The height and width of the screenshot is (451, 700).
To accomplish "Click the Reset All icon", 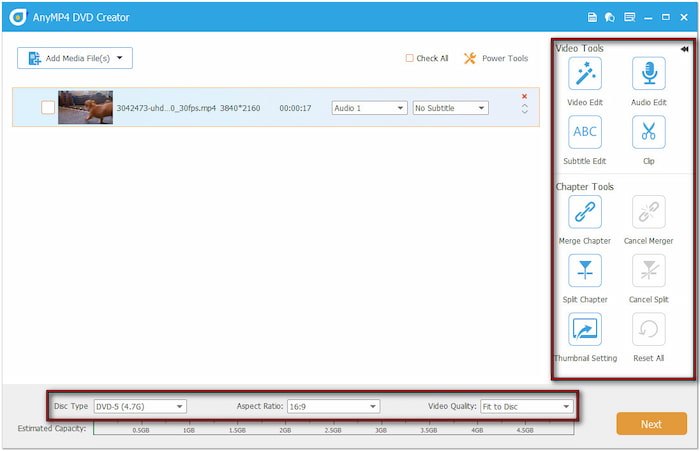I will tap(648, 330).
